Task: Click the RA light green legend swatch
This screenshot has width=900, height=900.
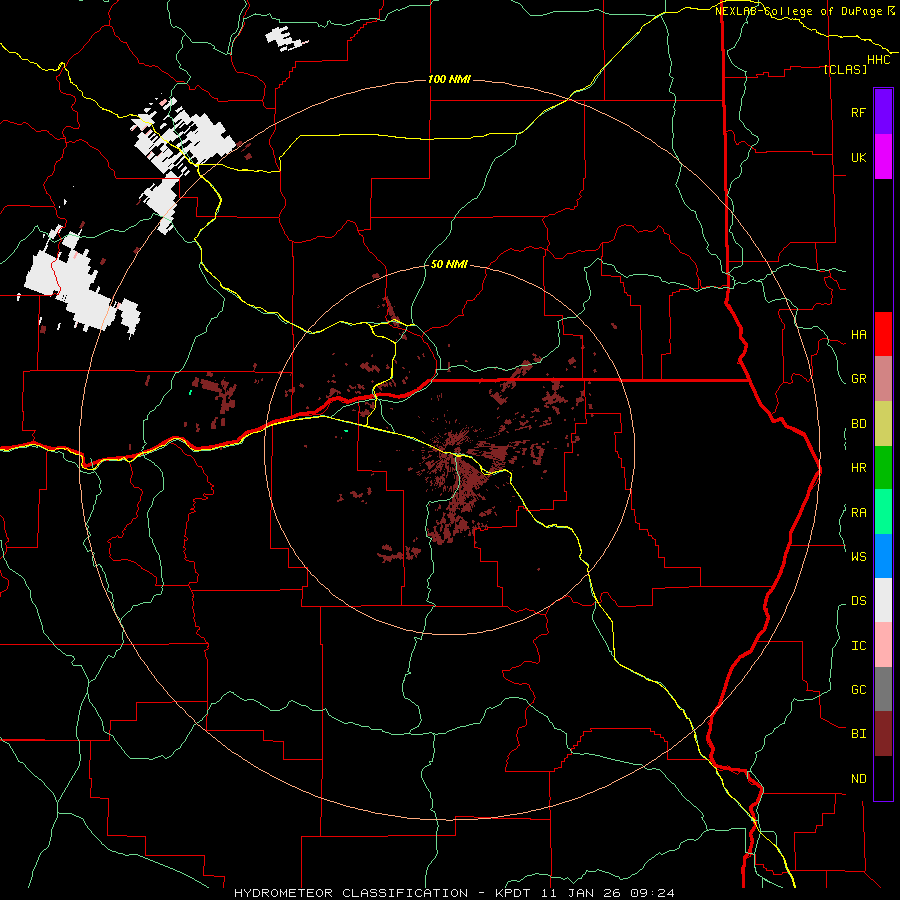Action: click(x=883, y=512)
